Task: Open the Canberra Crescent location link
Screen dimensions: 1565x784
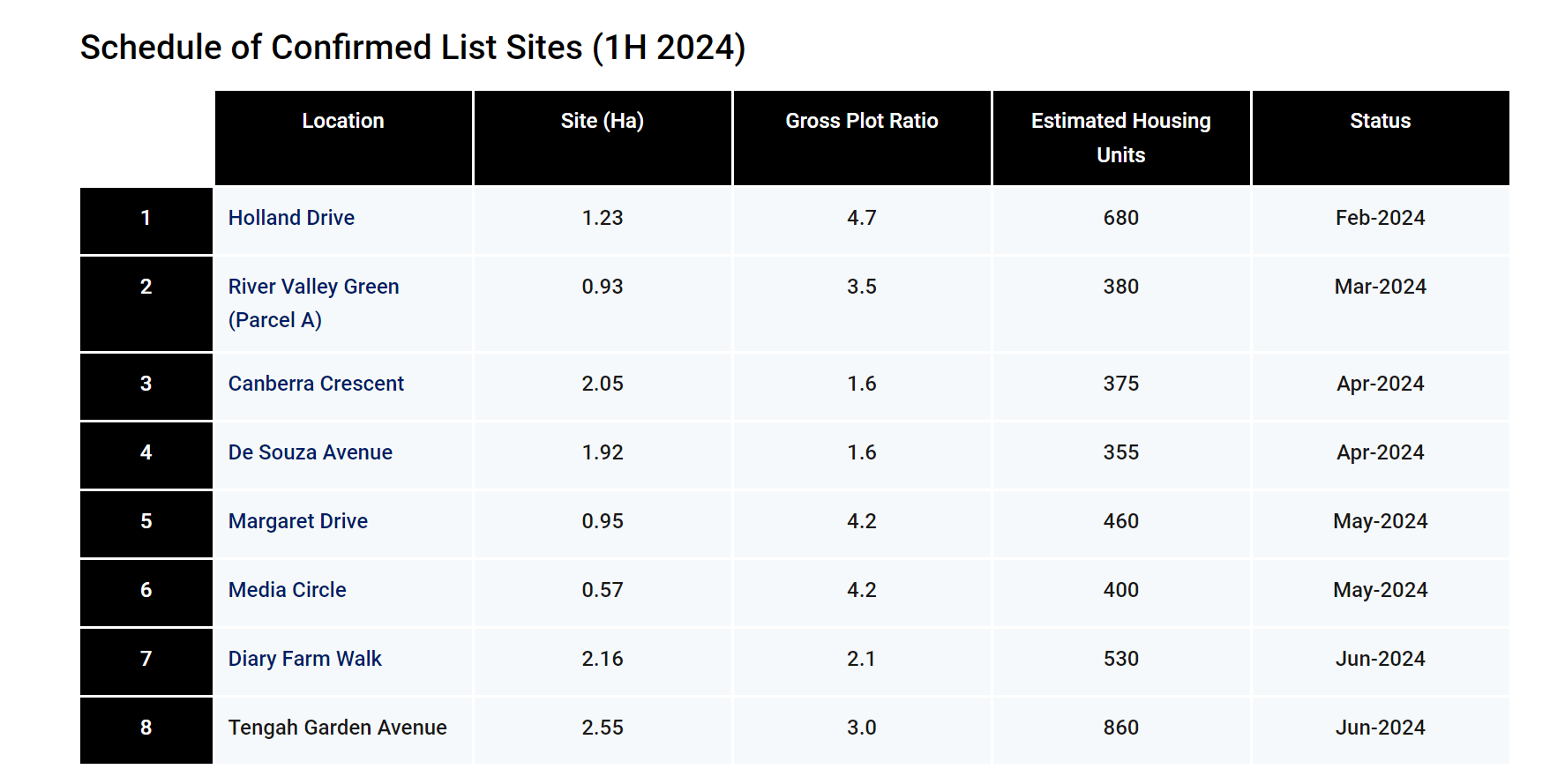Action: [316, 384]
